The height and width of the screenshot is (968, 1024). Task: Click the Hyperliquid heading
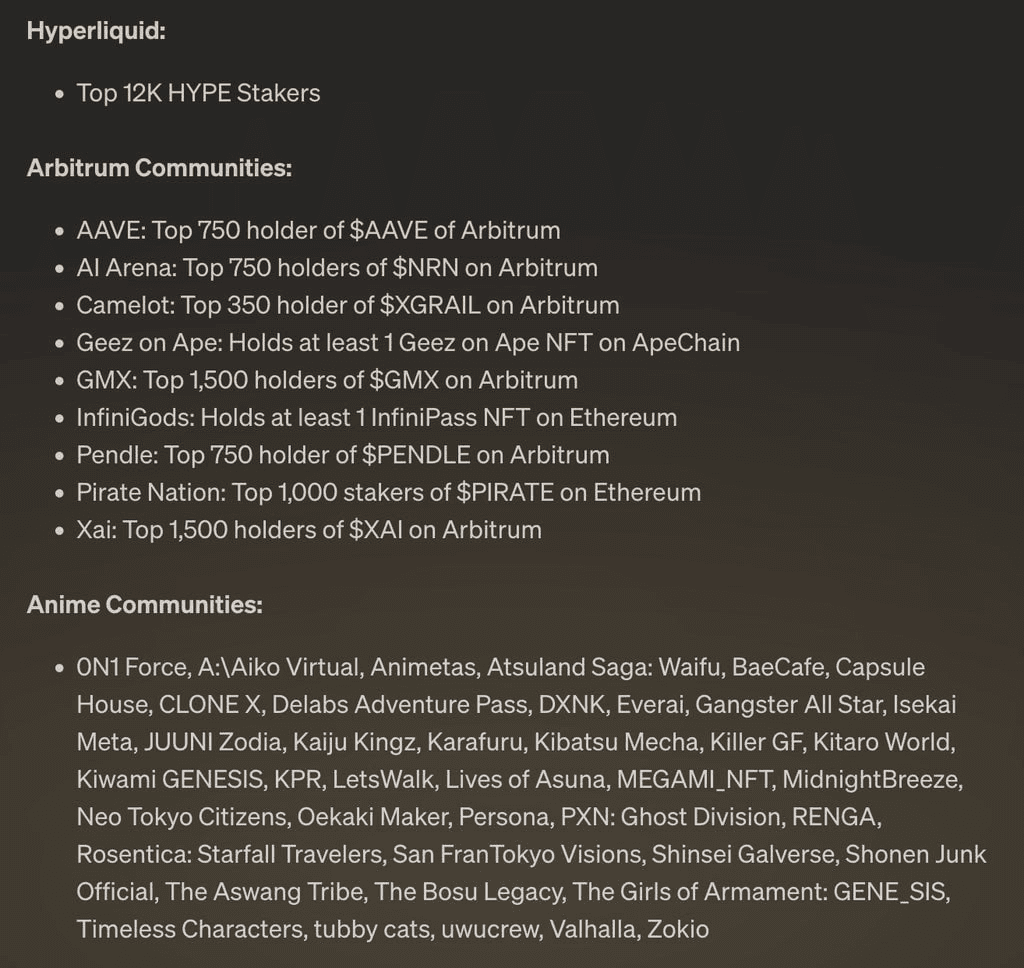click(x=96, y=31)
